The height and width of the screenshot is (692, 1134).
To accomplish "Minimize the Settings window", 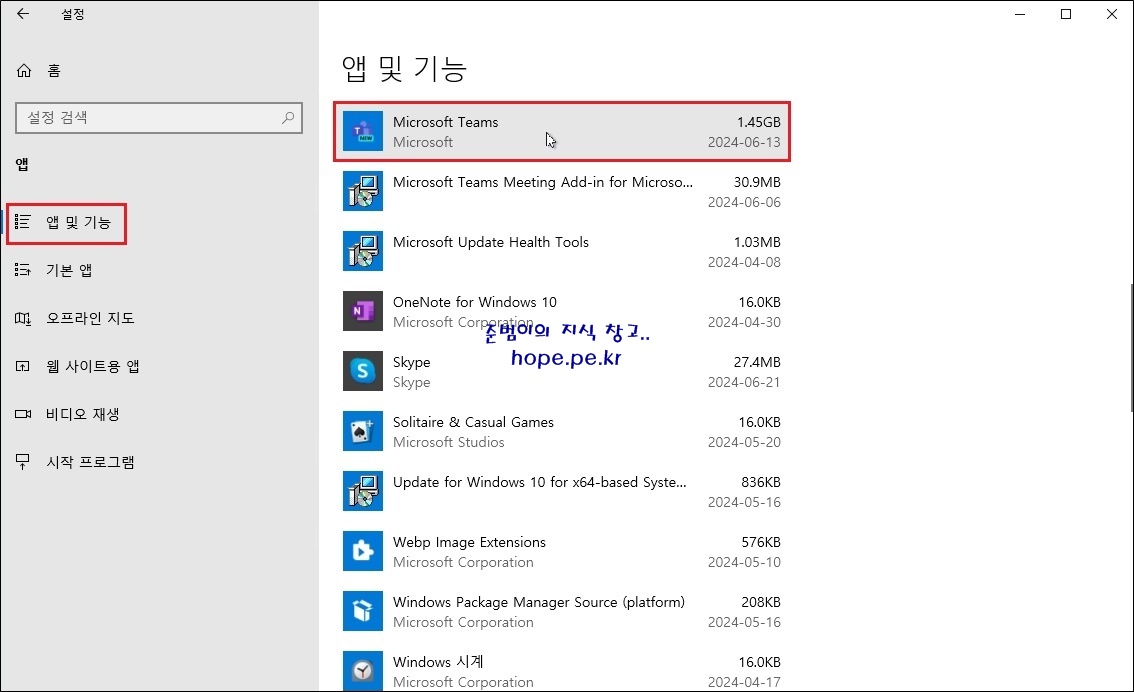I will (x=1020, y=14).
